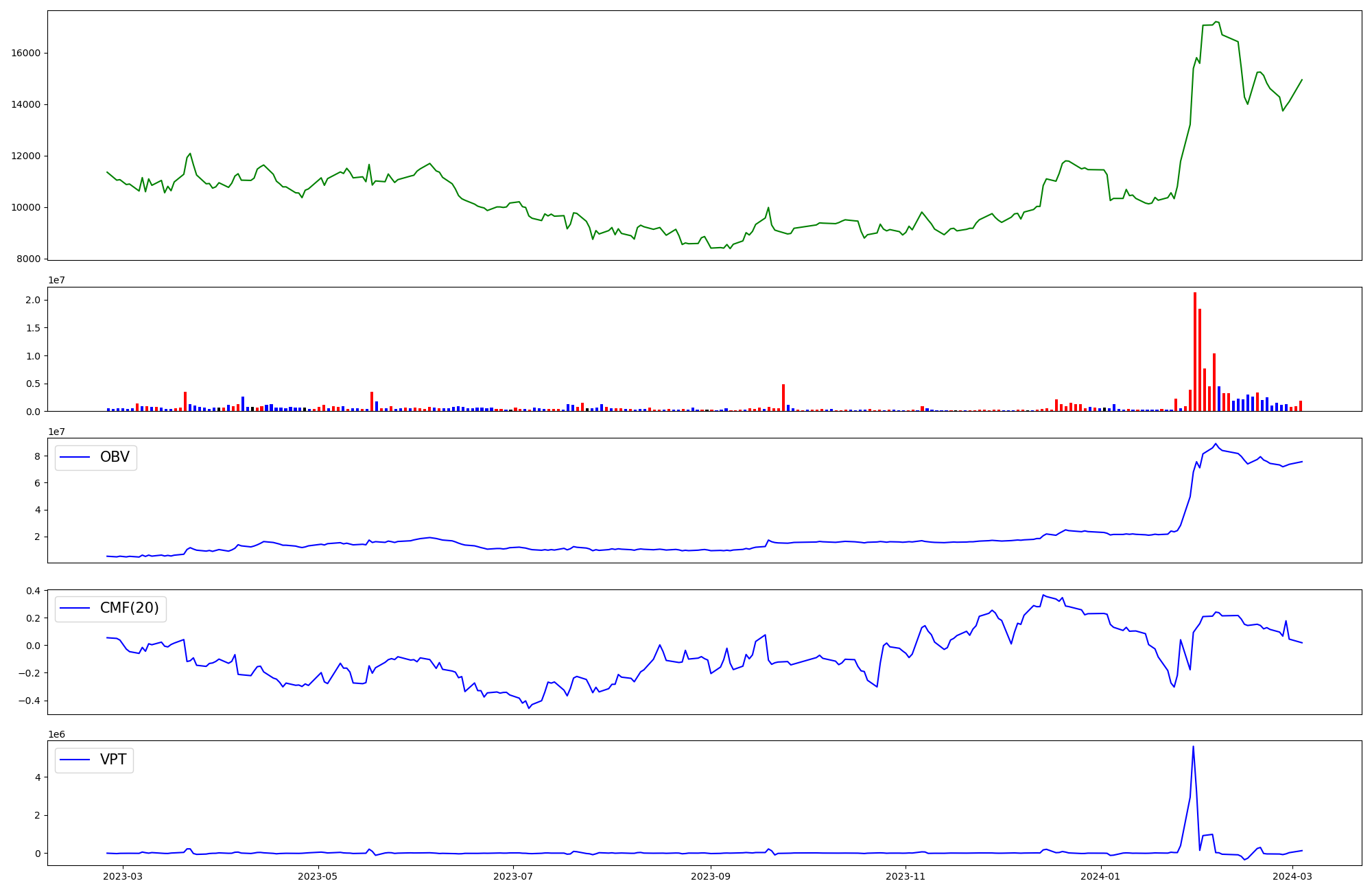Screen dimensions: 1372x892
Task: Click the OBV legend label
Action: (x=115, y=458)
